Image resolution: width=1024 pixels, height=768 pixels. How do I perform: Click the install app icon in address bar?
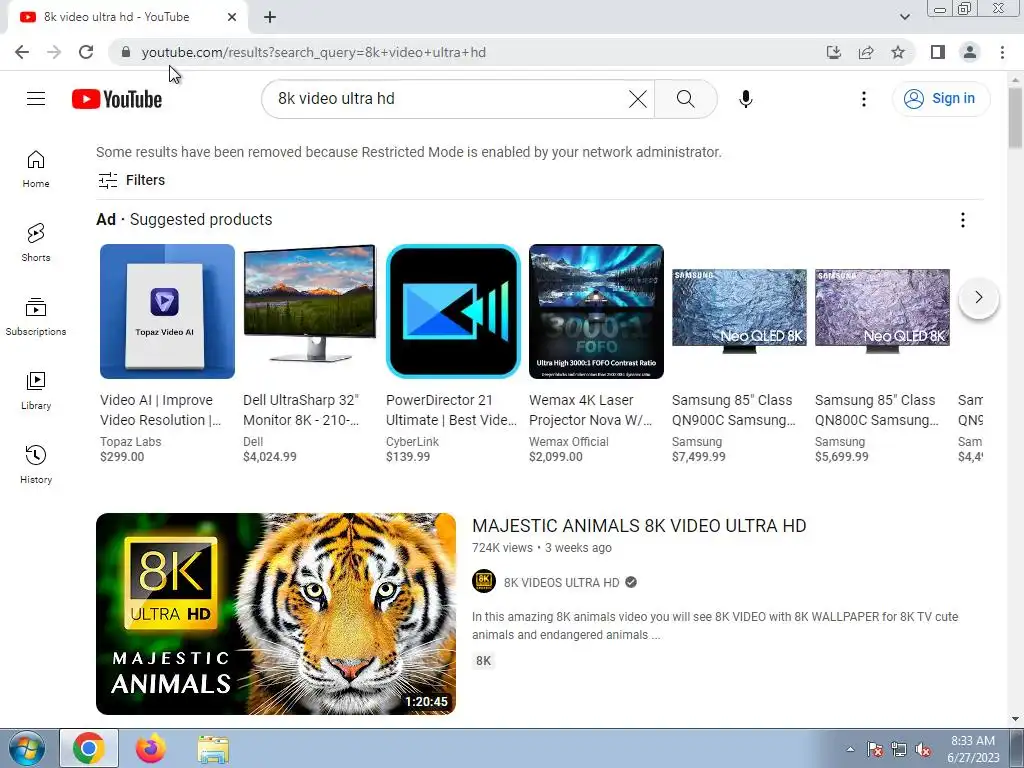(x=833, y=52)
